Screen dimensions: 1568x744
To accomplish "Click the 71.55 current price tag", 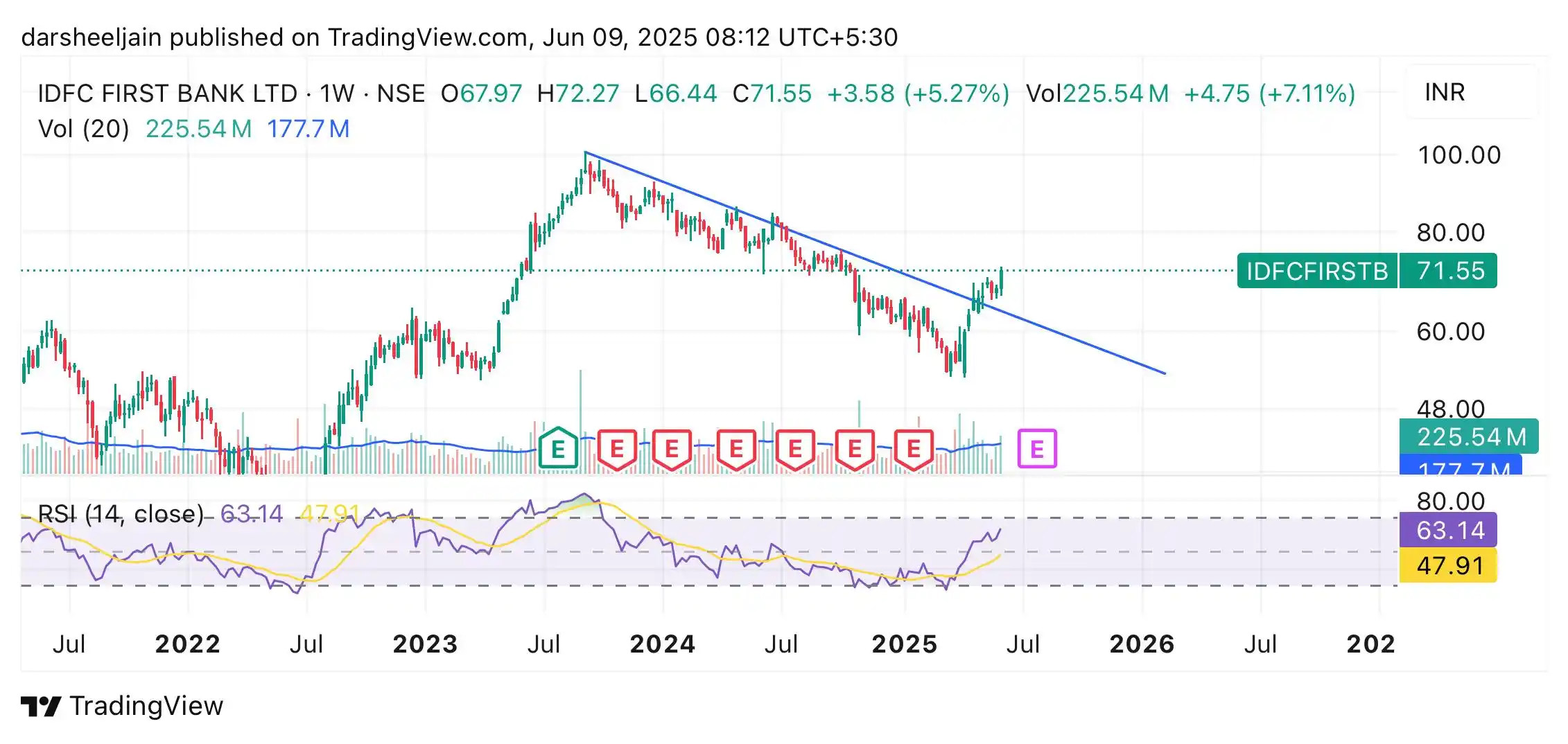I will pyautogui.click(x=1449, y=271).
